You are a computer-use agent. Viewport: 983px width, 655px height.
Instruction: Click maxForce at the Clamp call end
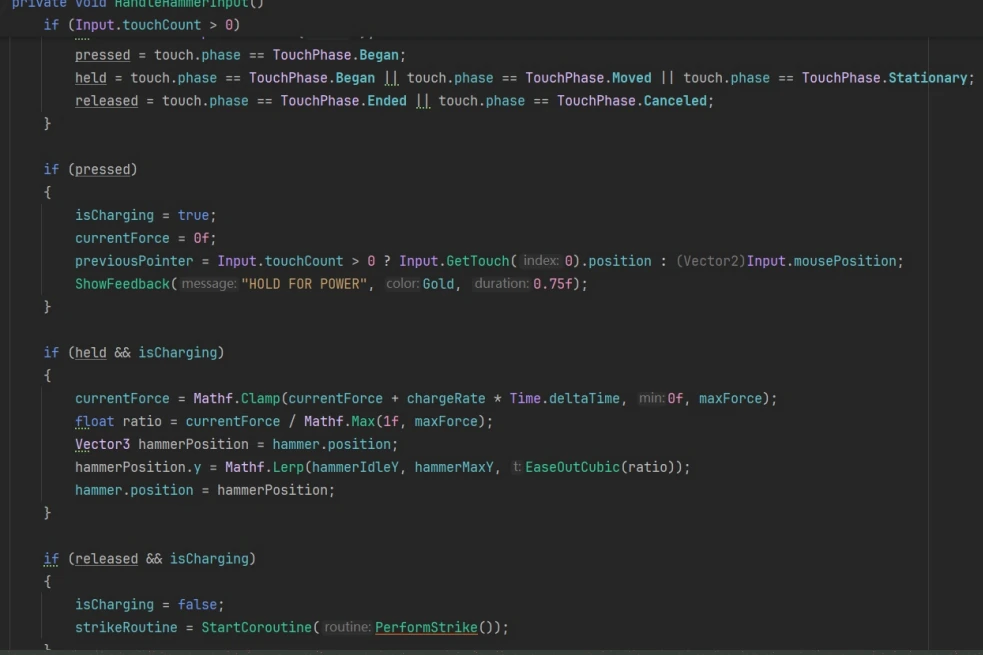point(730,399)
